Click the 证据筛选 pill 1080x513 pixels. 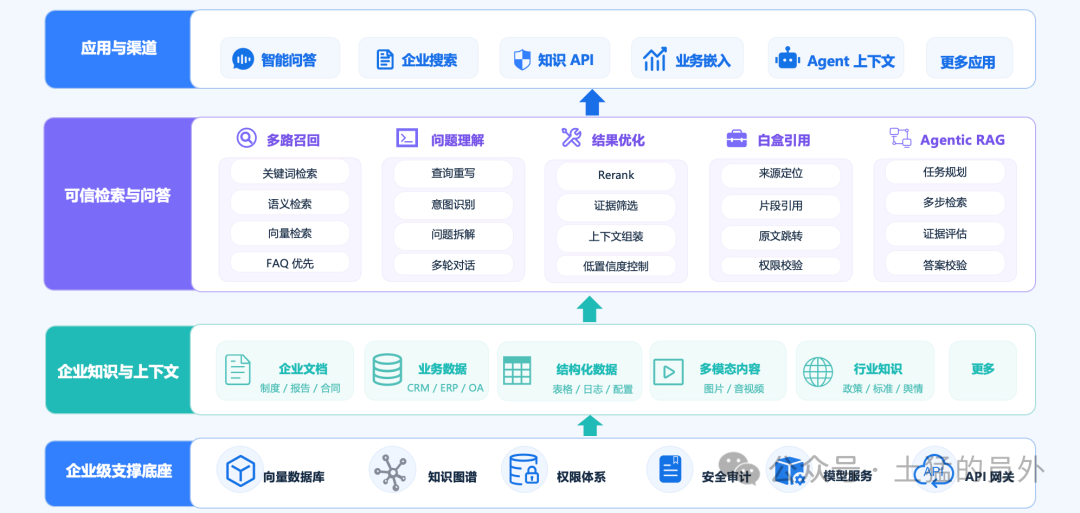click(x=616, y=206)
